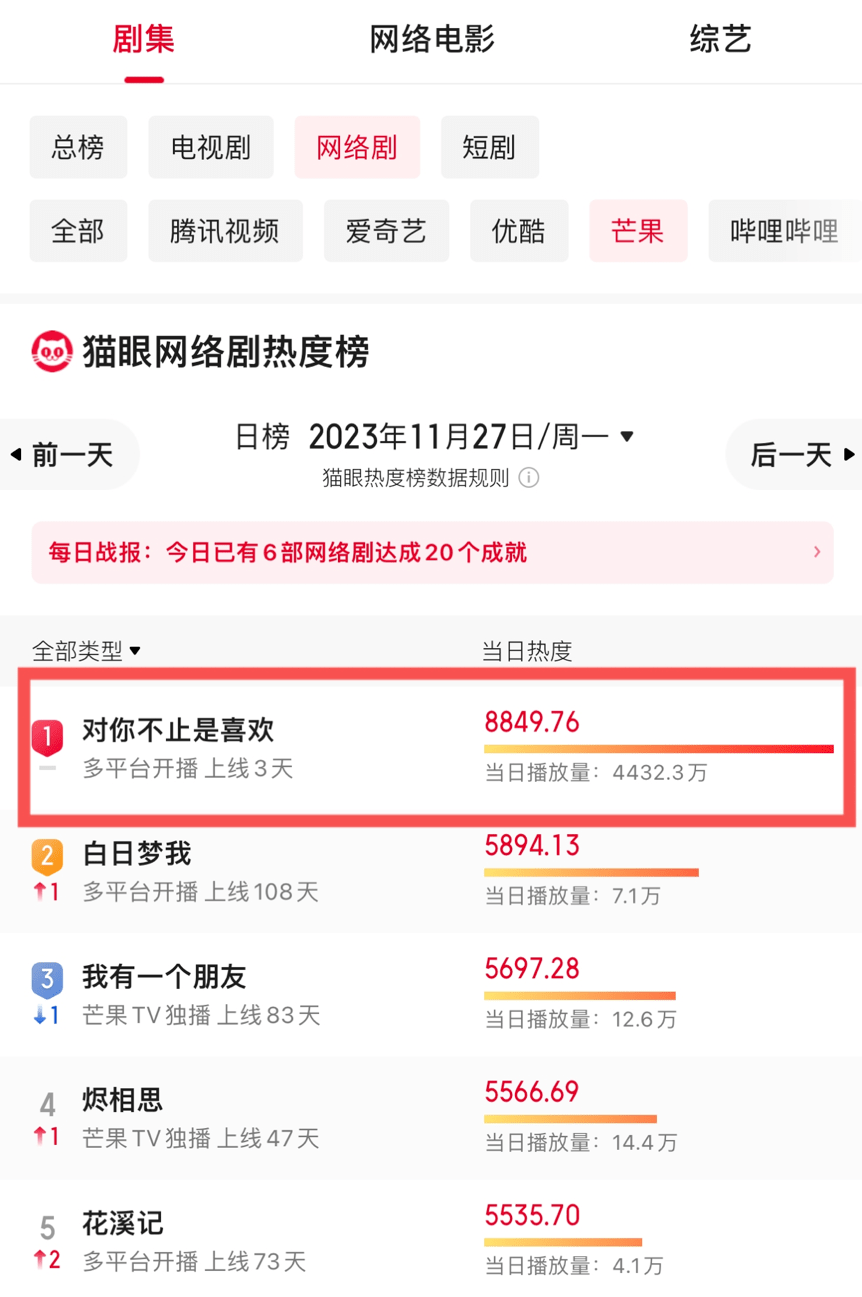Select the 短剧 filter chip
The image size is (862, 1297).
pos(489,148)
